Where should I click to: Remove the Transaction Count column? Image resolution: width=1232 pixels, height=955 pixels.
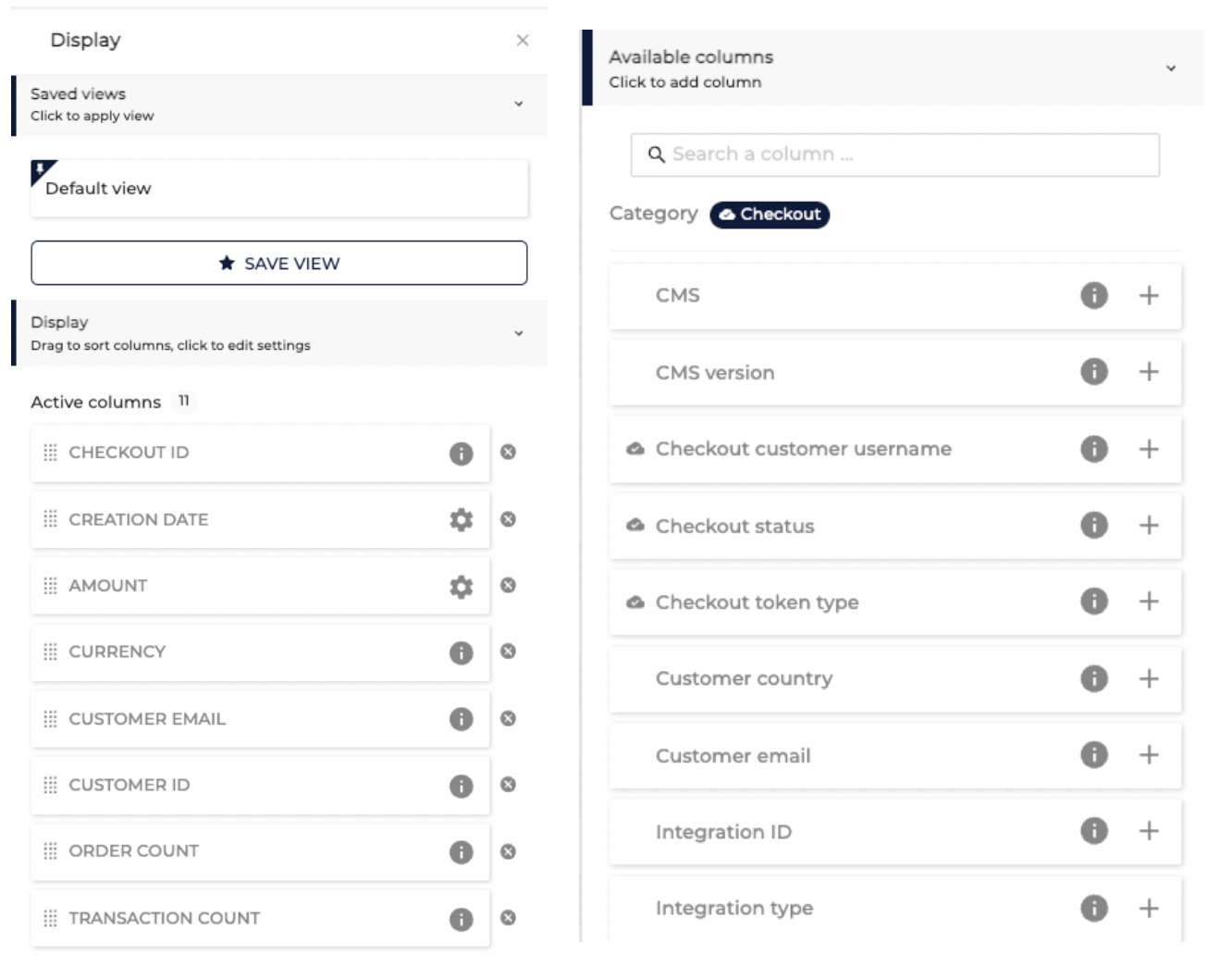pyautogui.click(x=508, y=918)
